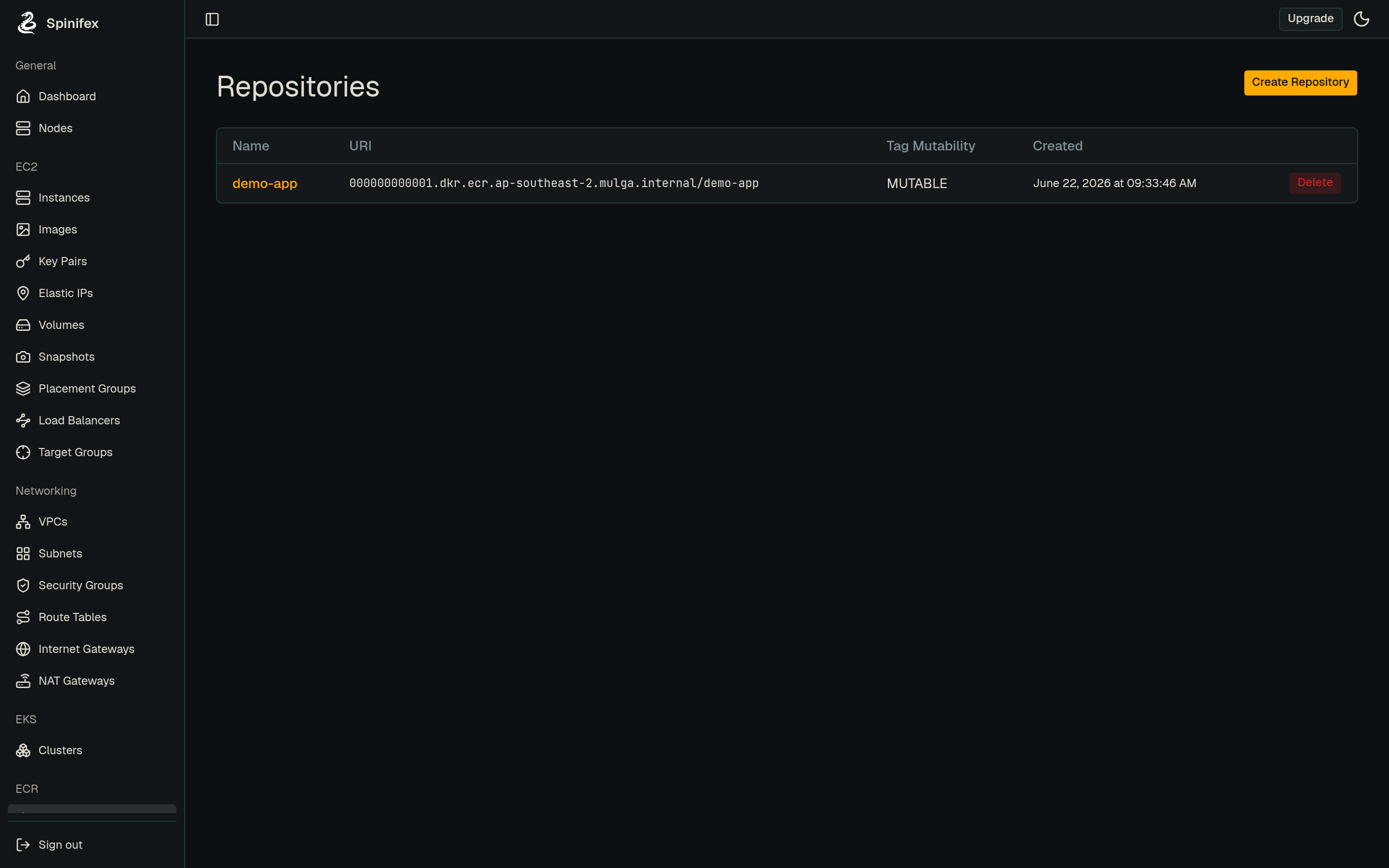Screen dimensions: 1389x868
Task: Click the MUTABLE tag mutability value
Action: click(x=917, y=184)
